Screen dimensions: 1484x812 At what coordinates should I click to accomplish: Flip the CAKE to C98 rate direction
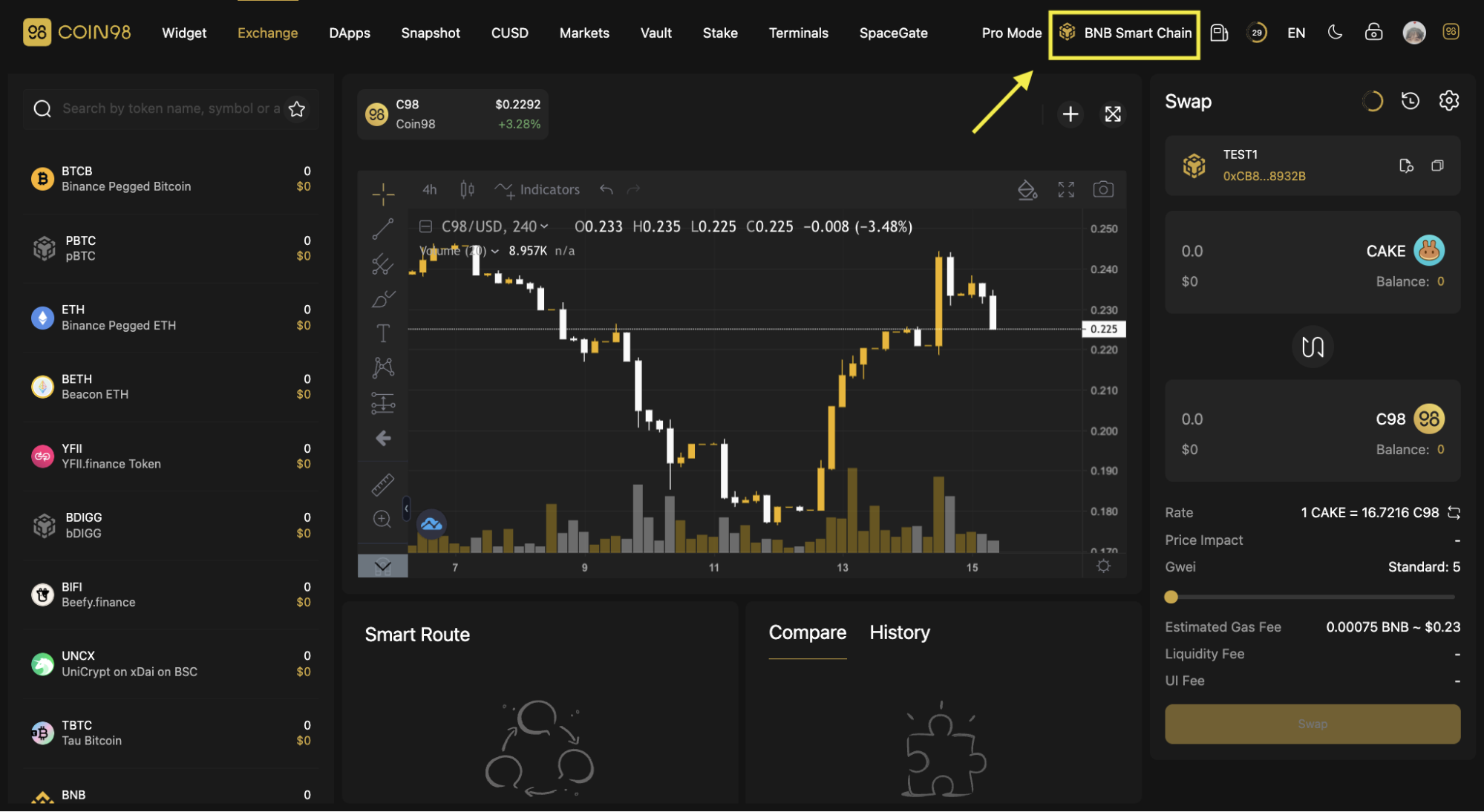point(1454,513)
